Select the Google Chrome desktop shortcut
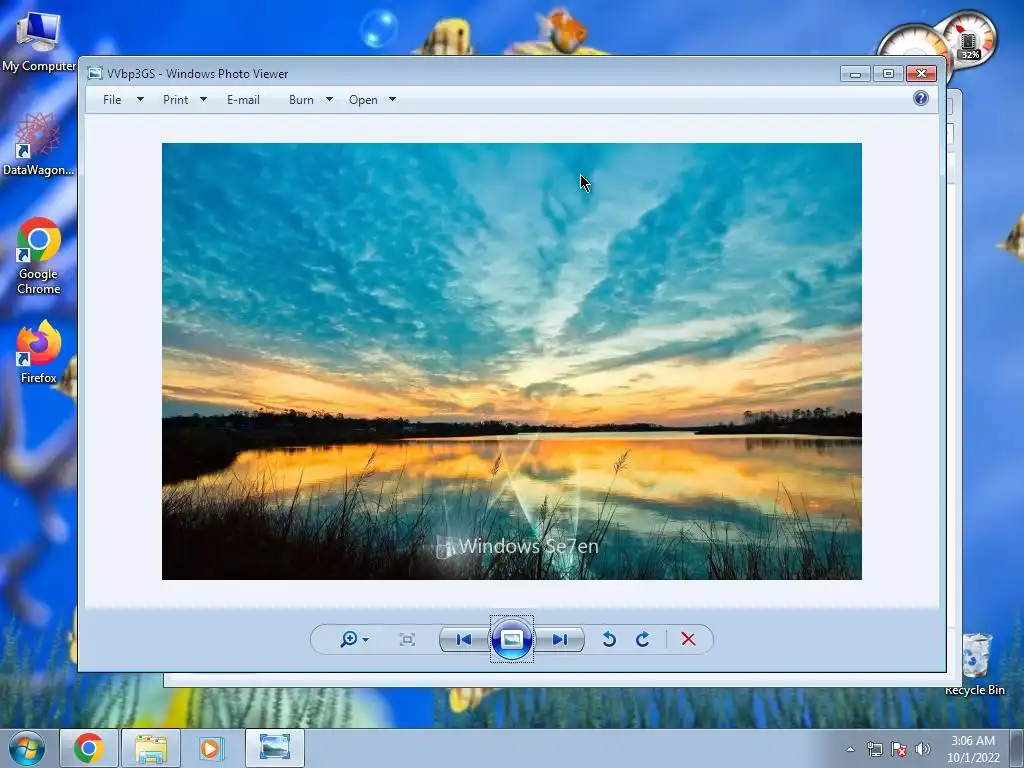Screen dimensions: 1024x768 39,256
